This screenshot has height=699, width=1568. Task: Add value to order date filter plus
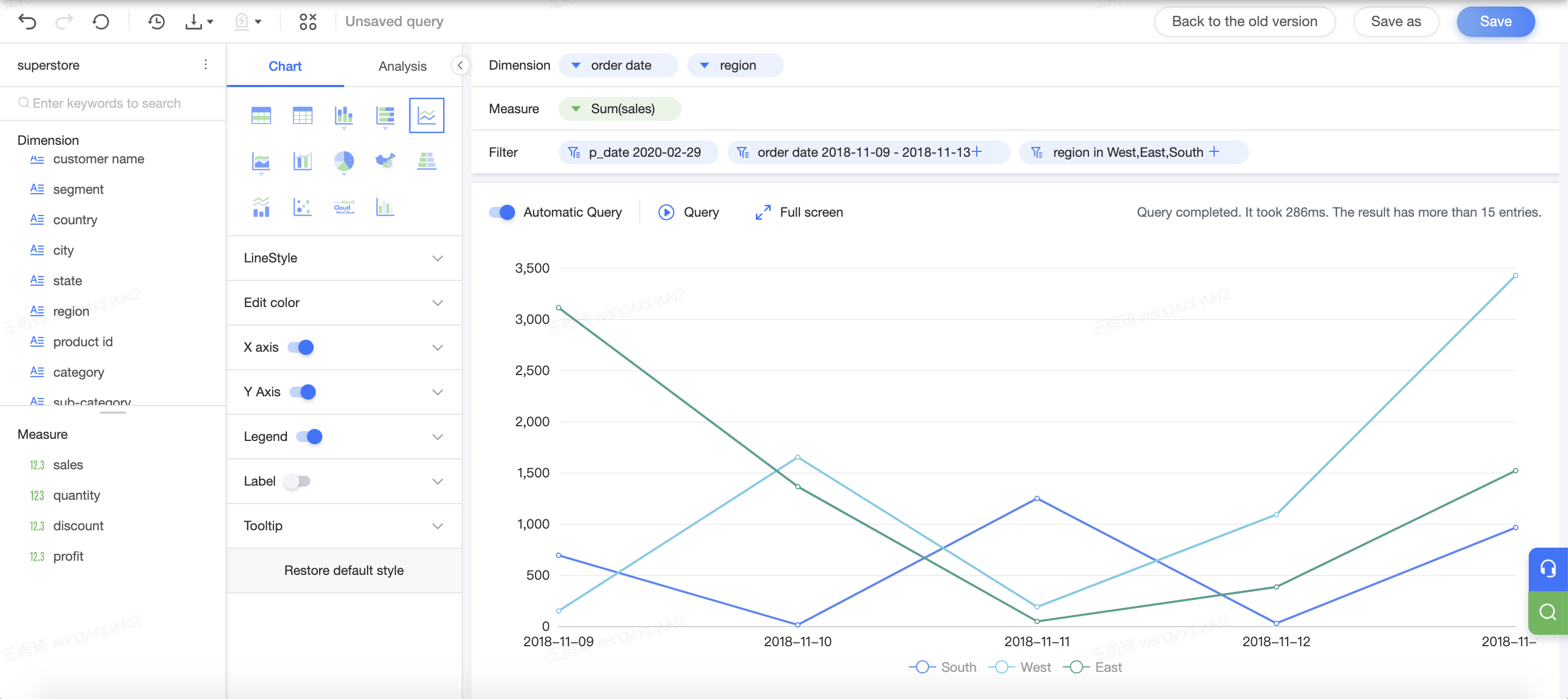(x=977, y=151)
